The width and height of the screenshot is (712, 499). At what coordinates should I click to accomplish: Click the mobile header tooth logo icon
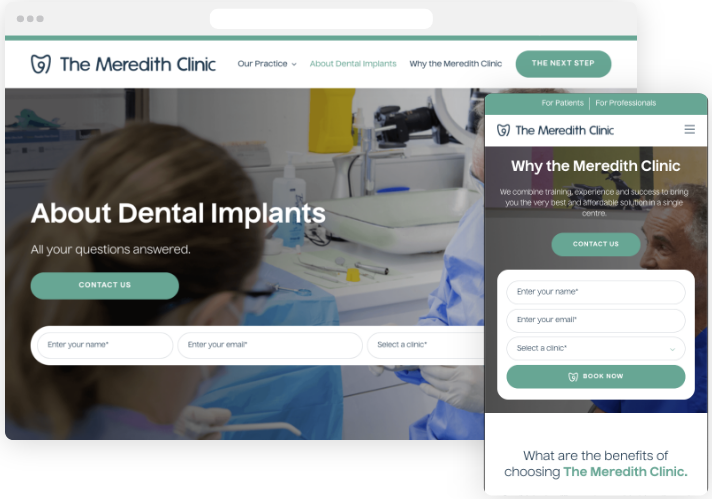coord(503,130)
